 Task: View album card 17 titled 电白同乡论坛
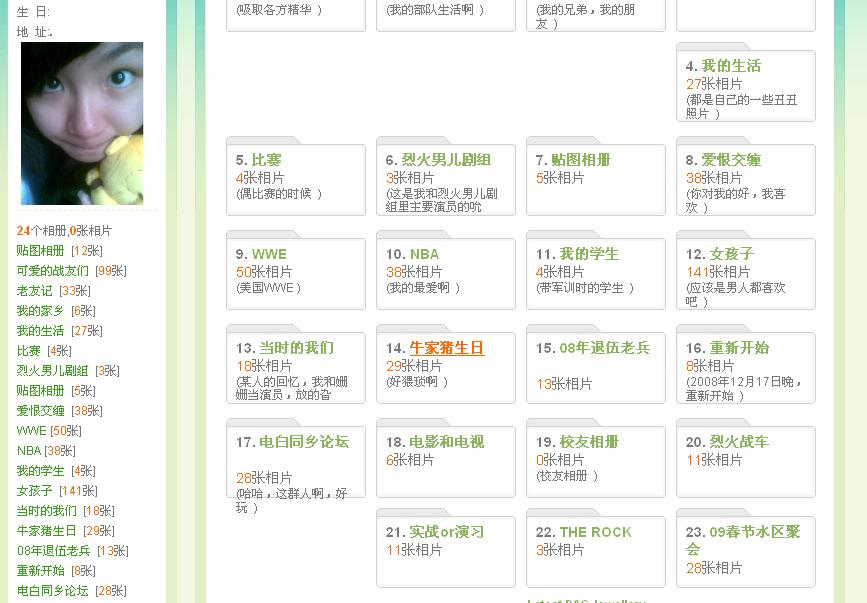point(304,442)
